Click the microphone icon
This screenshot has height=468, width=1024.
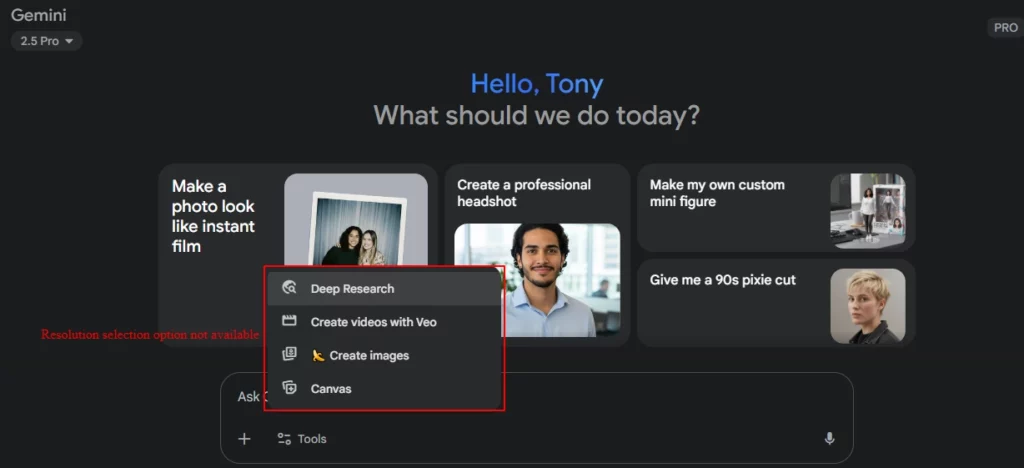click(x=829, y=439)
